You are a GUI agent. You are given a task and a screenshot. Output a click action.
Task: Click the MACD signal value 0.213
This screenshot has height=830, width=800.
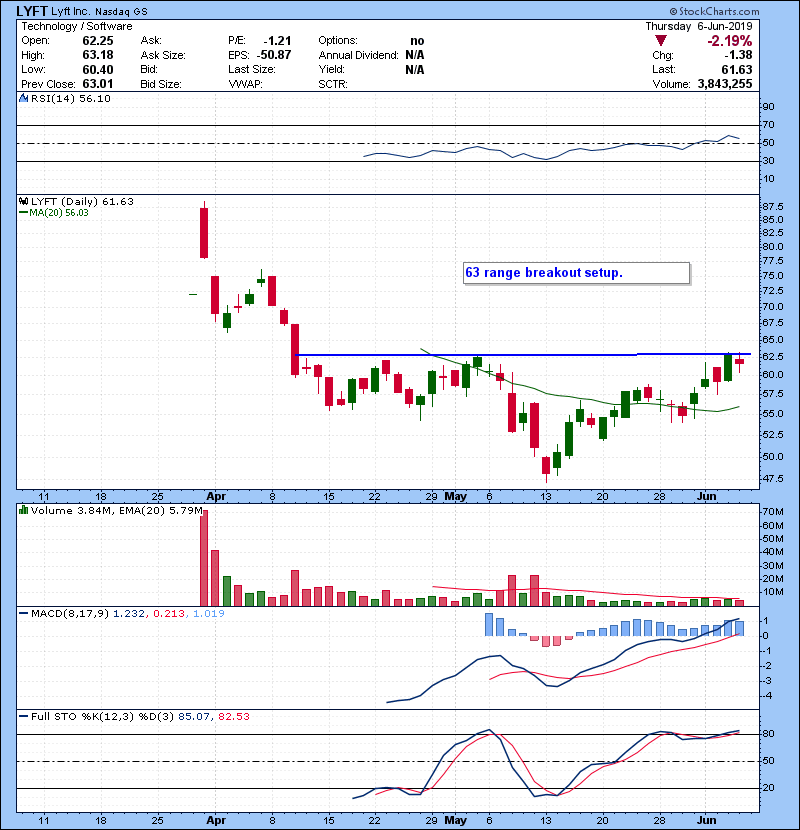(169, 614)
